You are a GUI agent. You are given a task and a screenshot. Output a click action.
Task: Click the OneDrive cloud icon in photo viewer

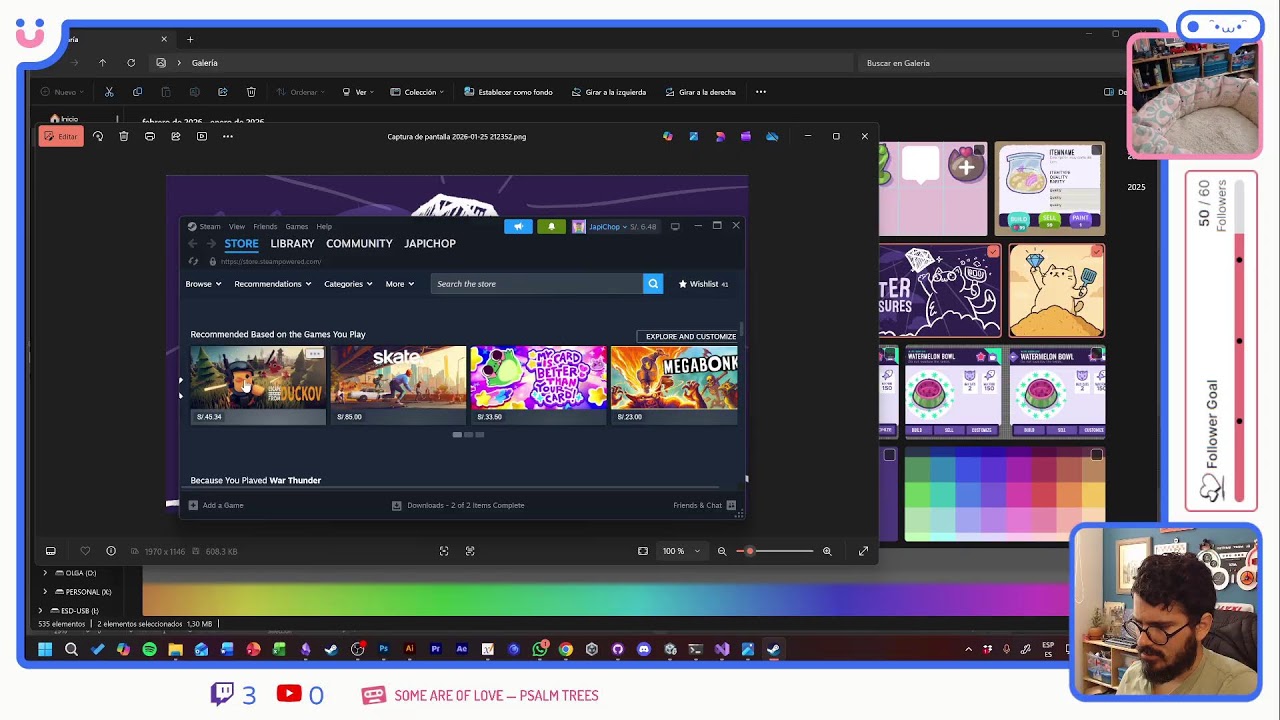[x=772, y=136]
